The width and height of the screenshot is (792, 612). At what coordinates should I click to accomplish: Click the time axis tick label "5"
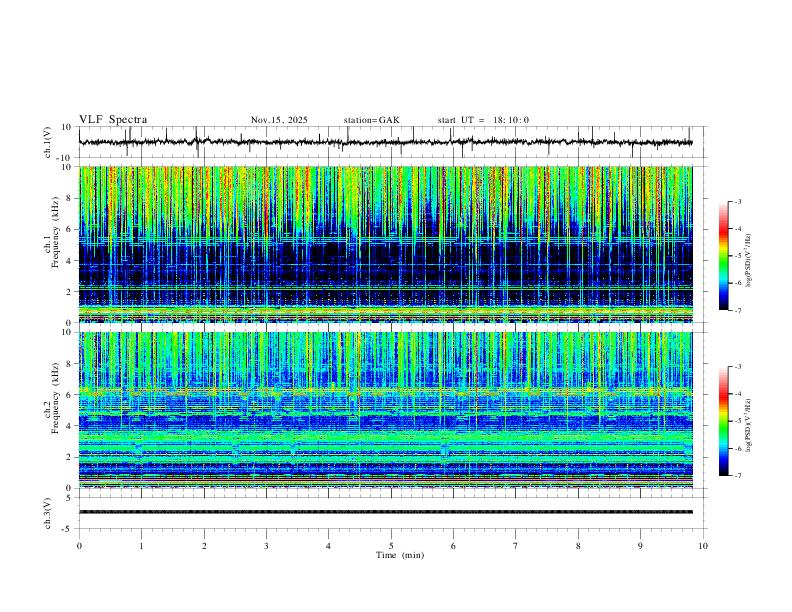pyautogui.click(x=391, y=546)
